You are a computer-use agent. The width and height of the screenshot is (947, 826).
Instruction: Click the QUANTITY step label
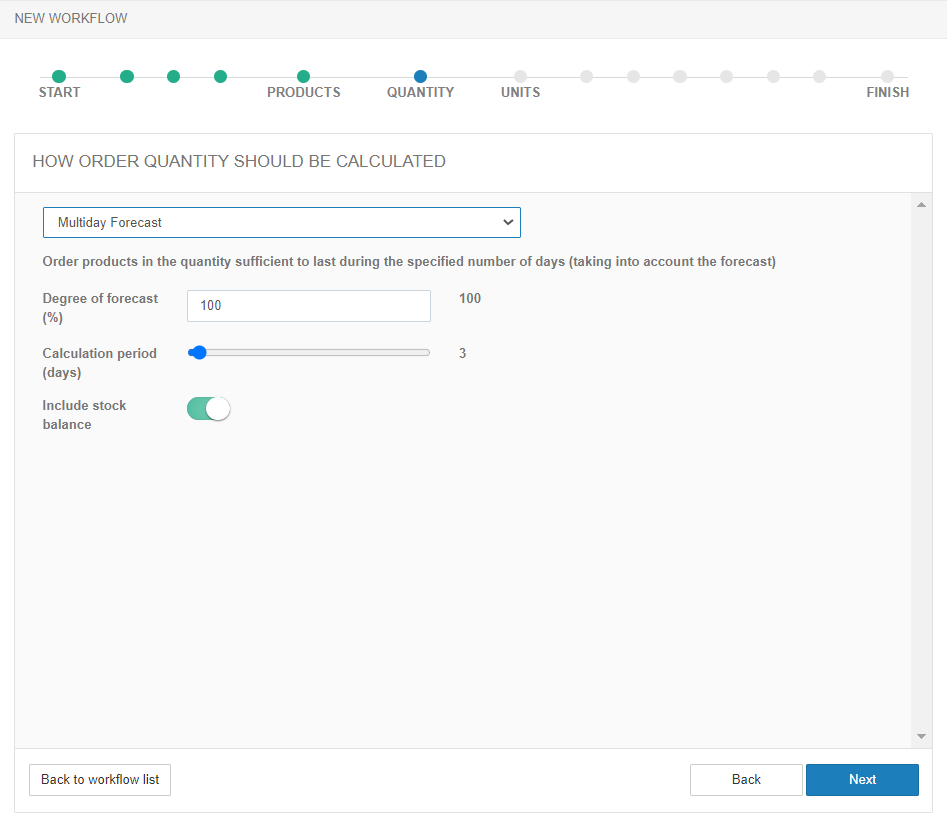[420, 93]
